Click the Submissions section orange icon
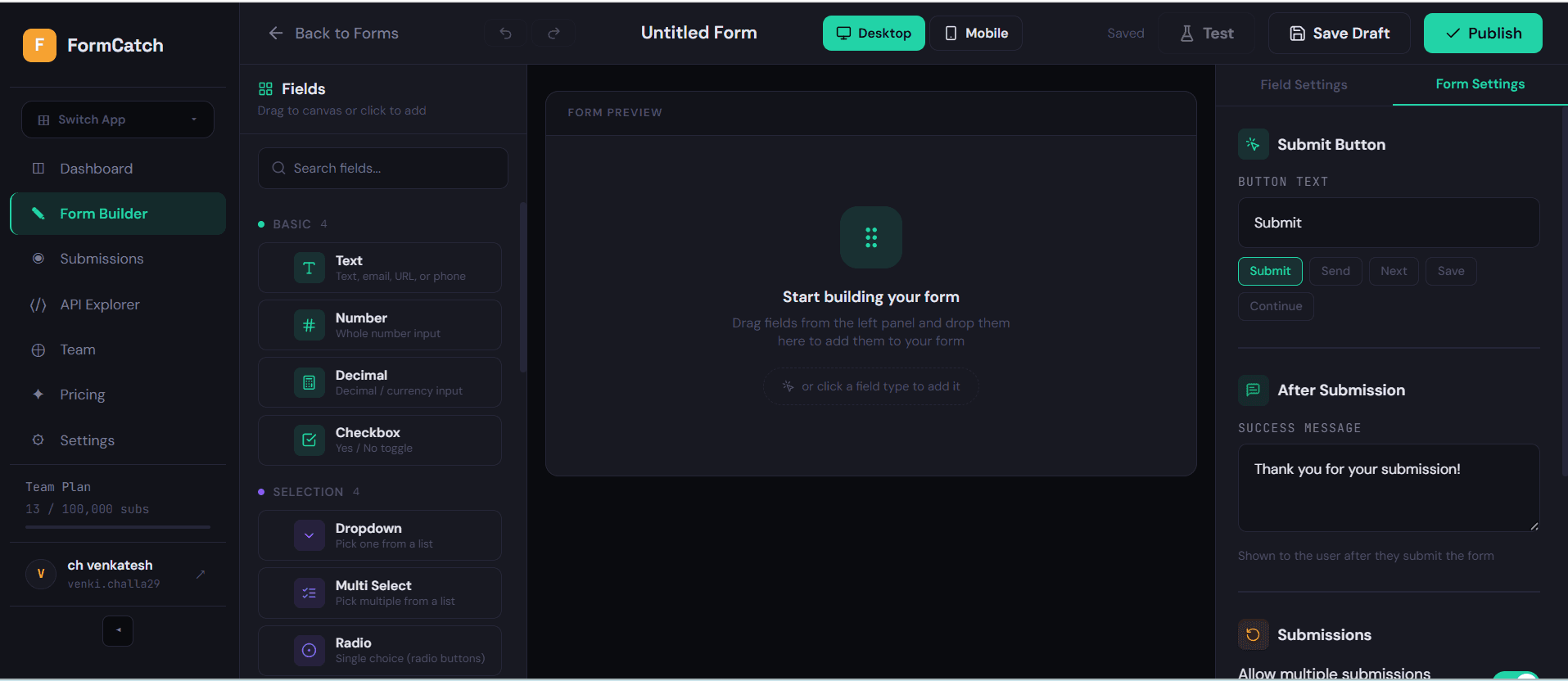 pyautogui.click(x=1253, y=634)
